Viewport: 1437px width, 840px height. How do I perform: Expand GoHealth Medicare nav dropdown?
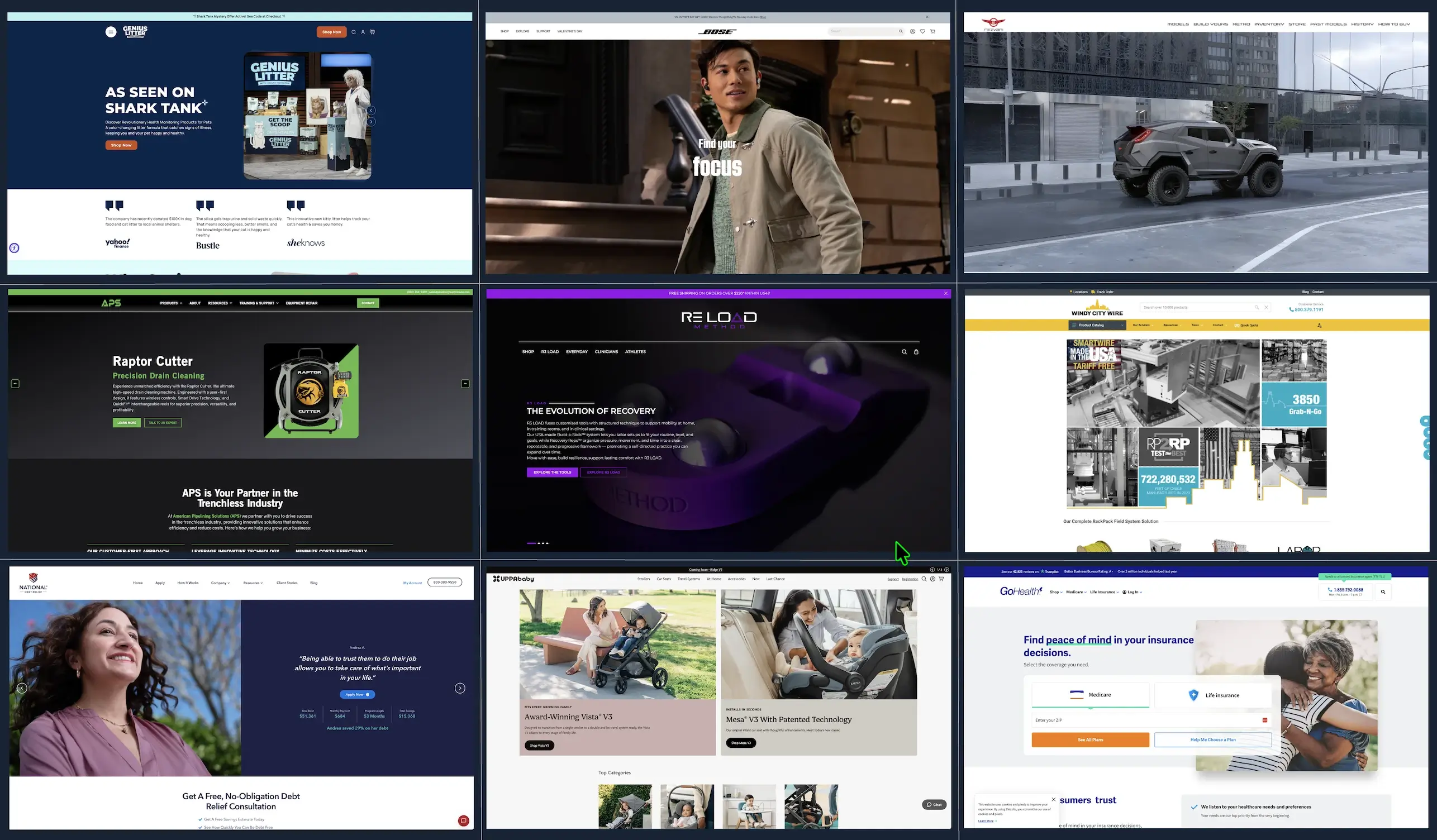(1076, 592)
